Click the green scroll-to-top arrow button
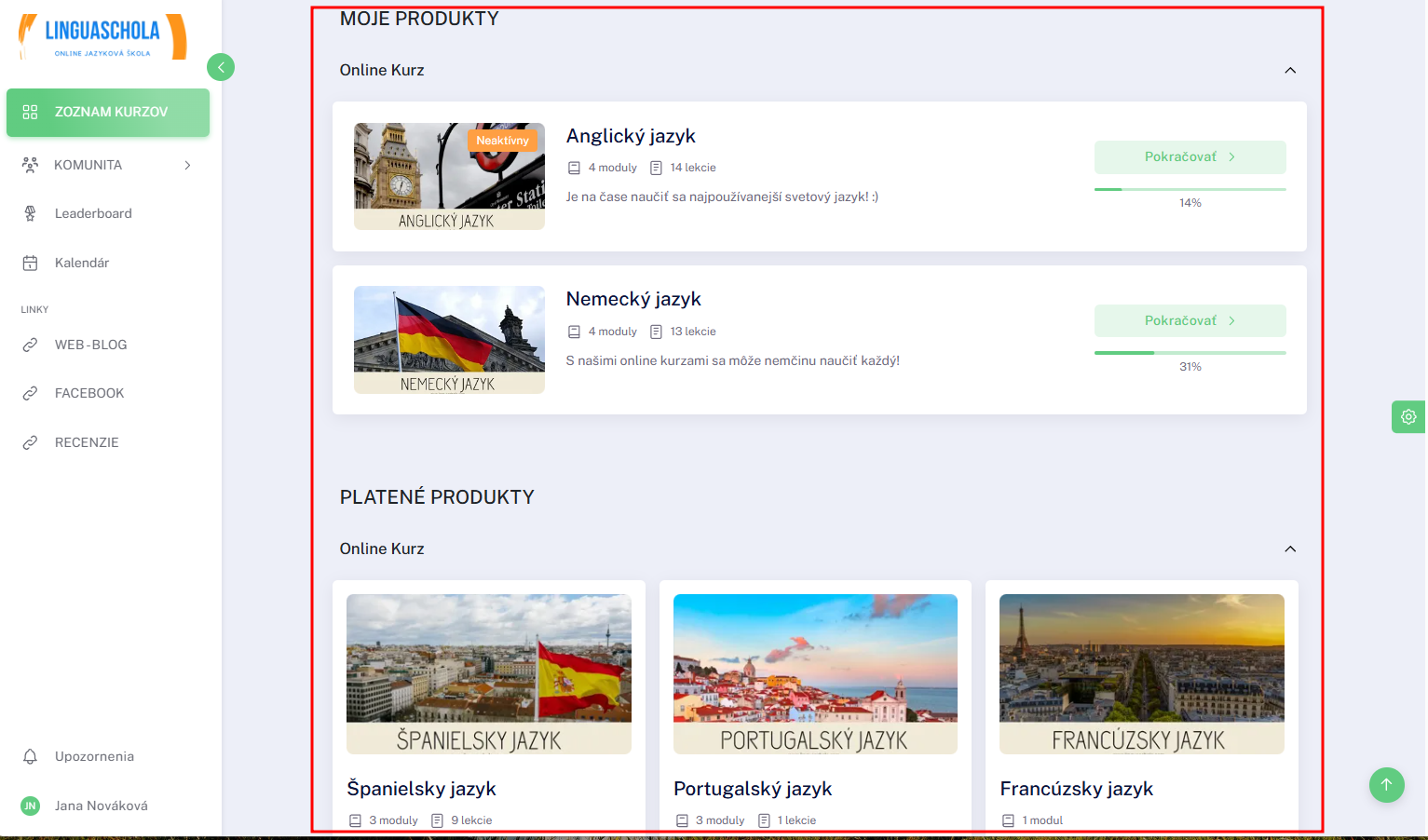1428x840 pixels. [1386, 784]
